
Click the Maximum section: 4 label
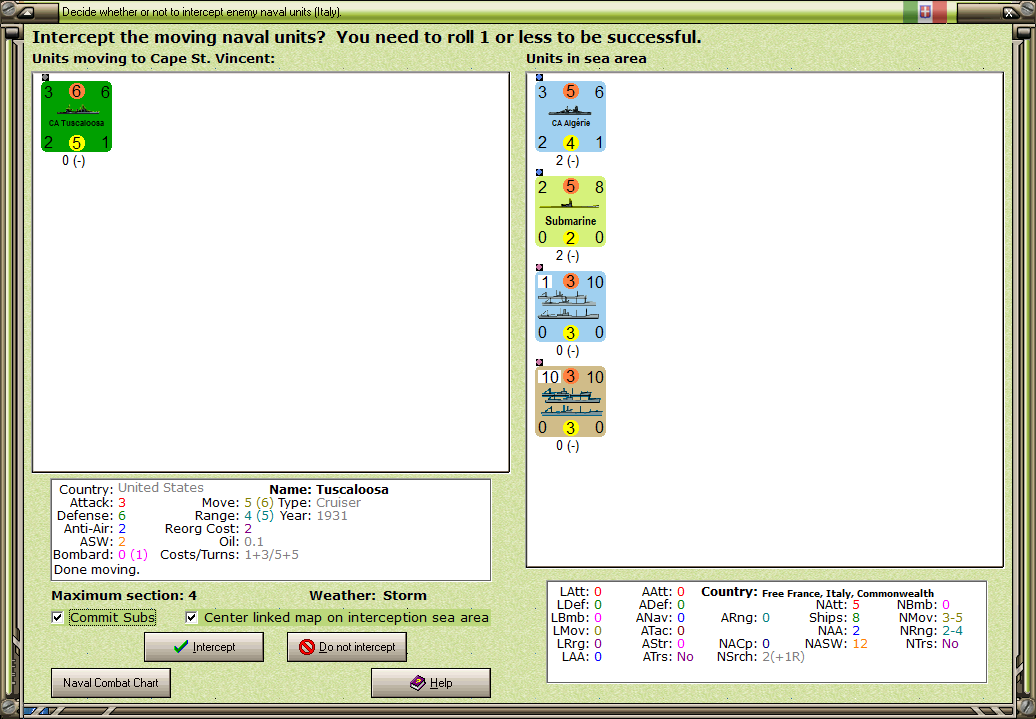point(124,595)
